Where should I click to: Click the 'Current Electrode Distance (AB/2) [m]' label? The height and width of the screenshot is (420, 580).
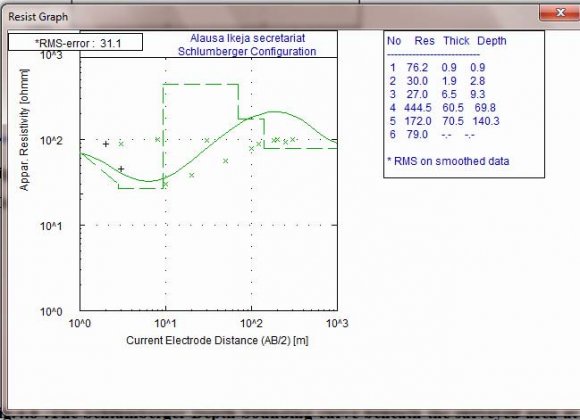217,340
